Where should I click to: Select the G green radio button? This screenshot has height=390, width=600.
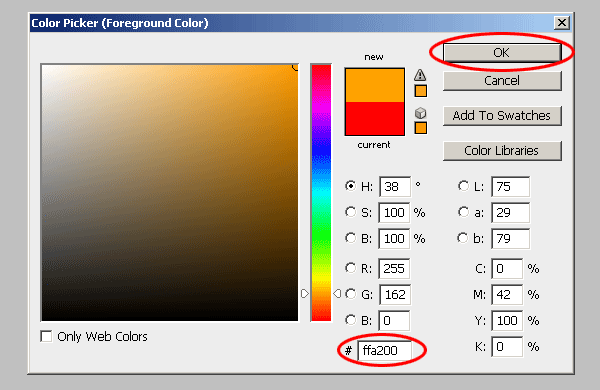coord(350,294)
